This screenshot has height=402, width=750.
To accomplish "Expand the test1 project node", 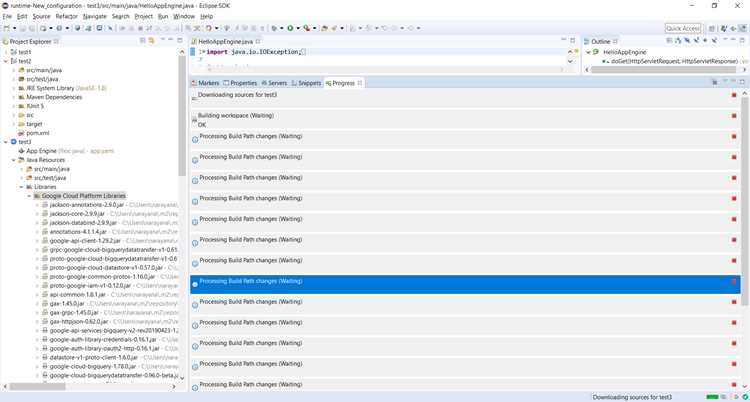I will click(x=6, y=52).
